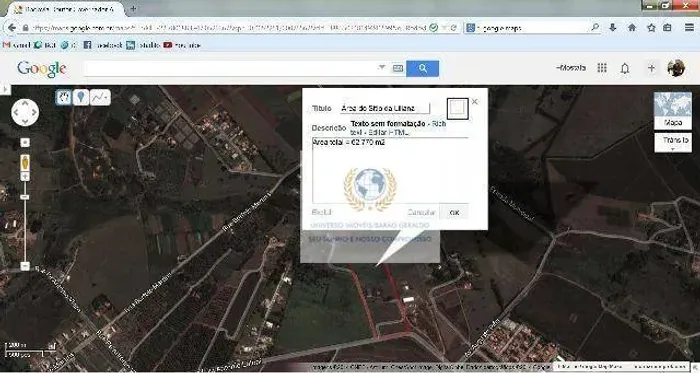Select Editar HTML description mode
The width and height of the screenshot is (700, 373).
[x=388, y=133]
